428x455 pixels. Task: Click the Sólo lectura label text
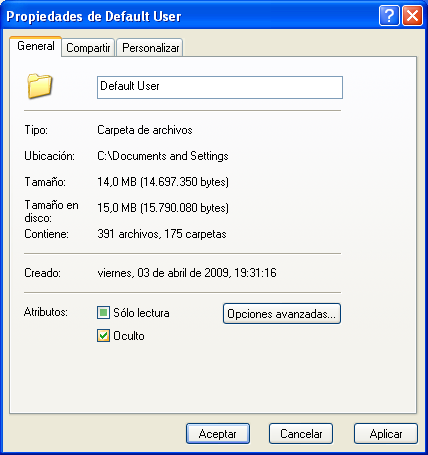click(141, 313)
